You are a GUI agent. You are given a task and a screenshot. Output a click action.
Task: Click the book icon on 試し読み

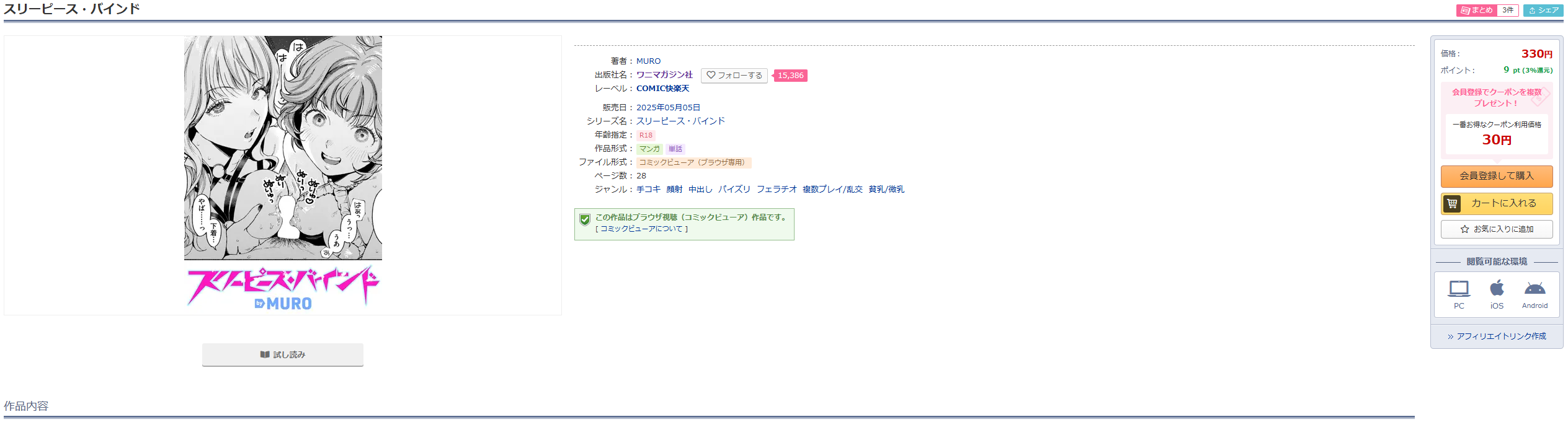pyautogui.click(x=265, y=354)
